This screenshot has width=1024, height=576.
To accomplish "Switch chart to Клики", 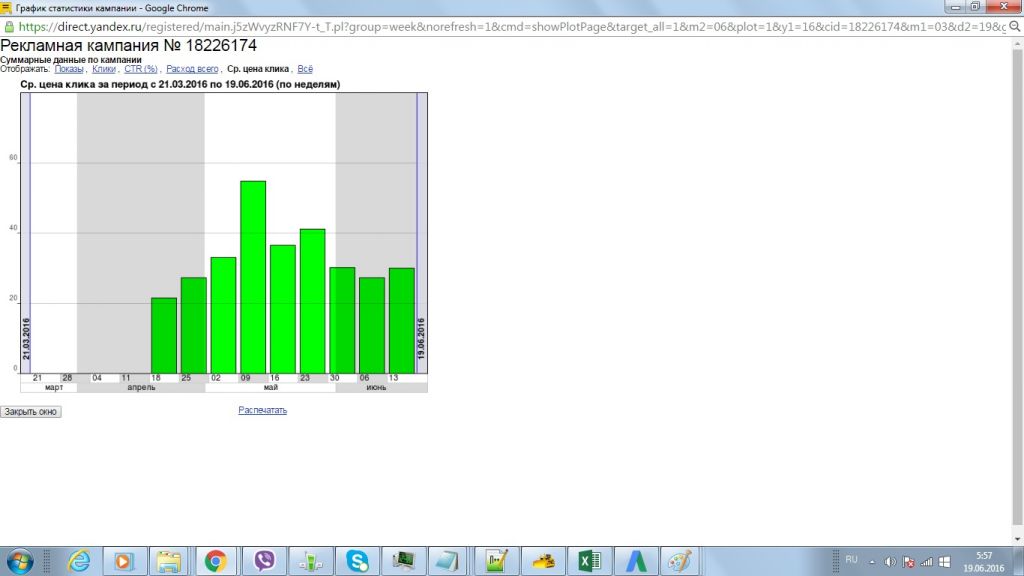I will pyautogui.click(x=103, y=69).
